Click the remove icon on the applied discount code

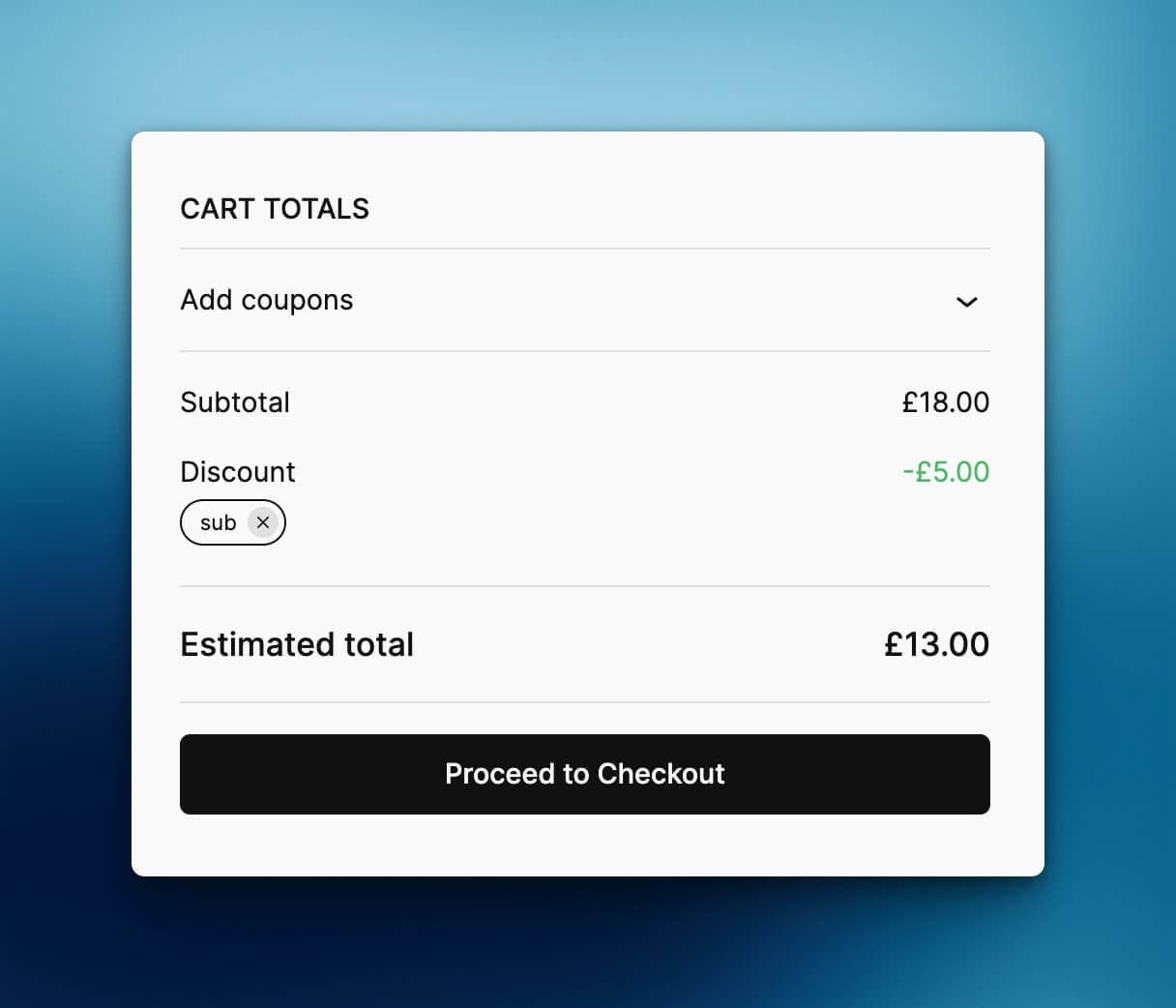tap(262, 522)
